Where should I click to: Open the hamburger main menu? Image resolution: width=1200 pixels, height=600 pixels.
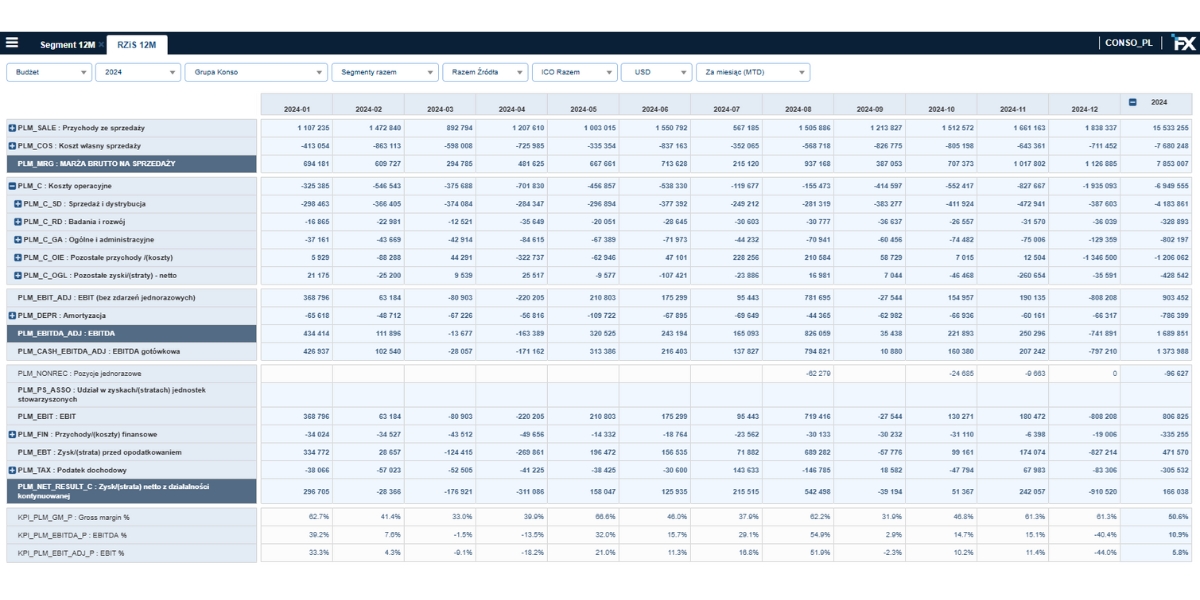(x=12, y=43)
